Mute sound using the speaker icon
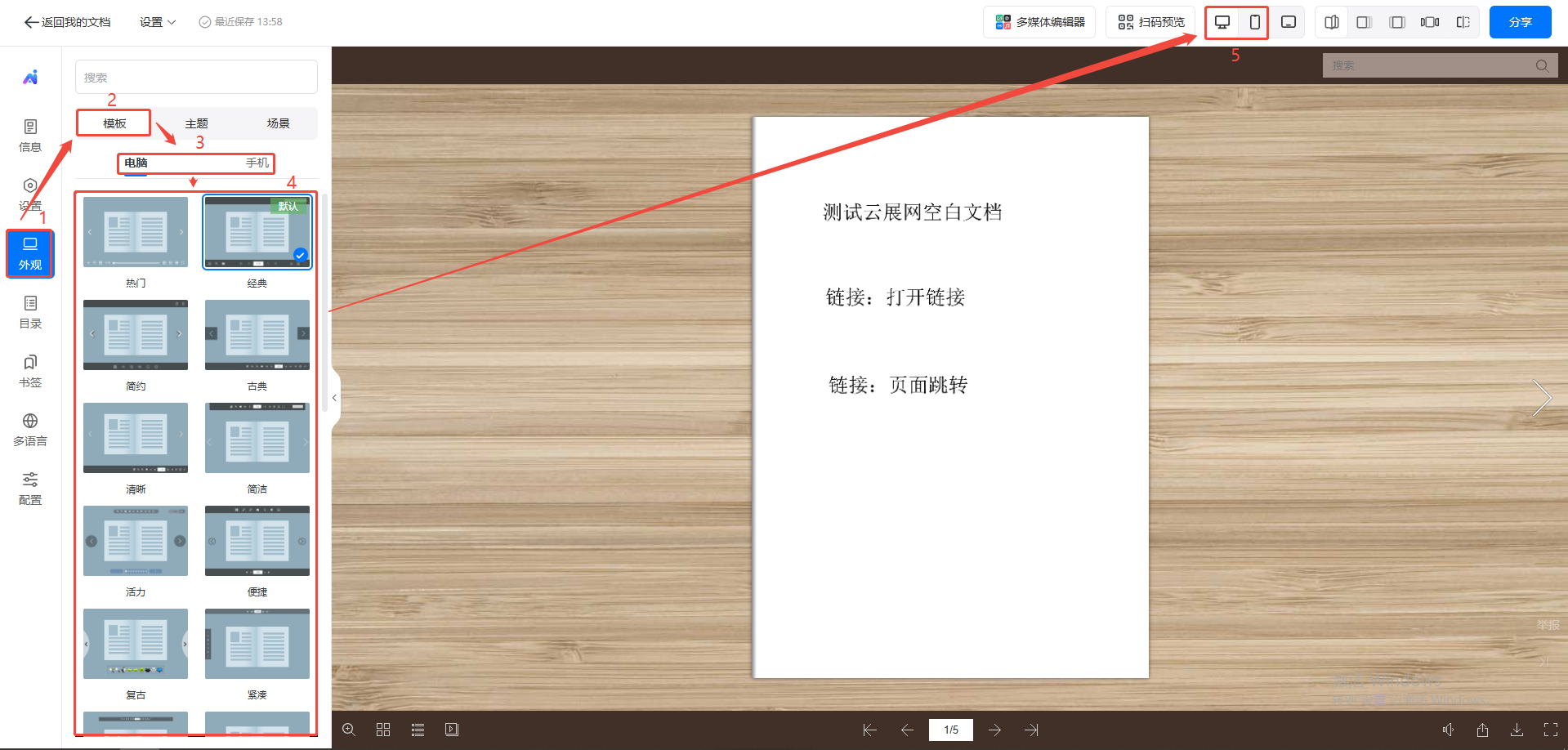Viewport: 1568px width, 750px height. pyautogui.click(x=1448, y=730)
